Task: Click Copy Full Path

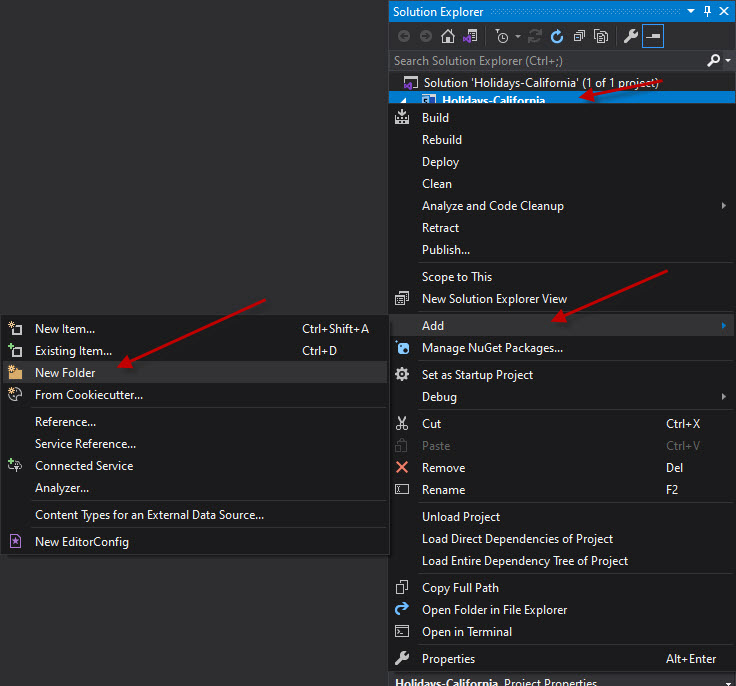Action: coord(562,588)
